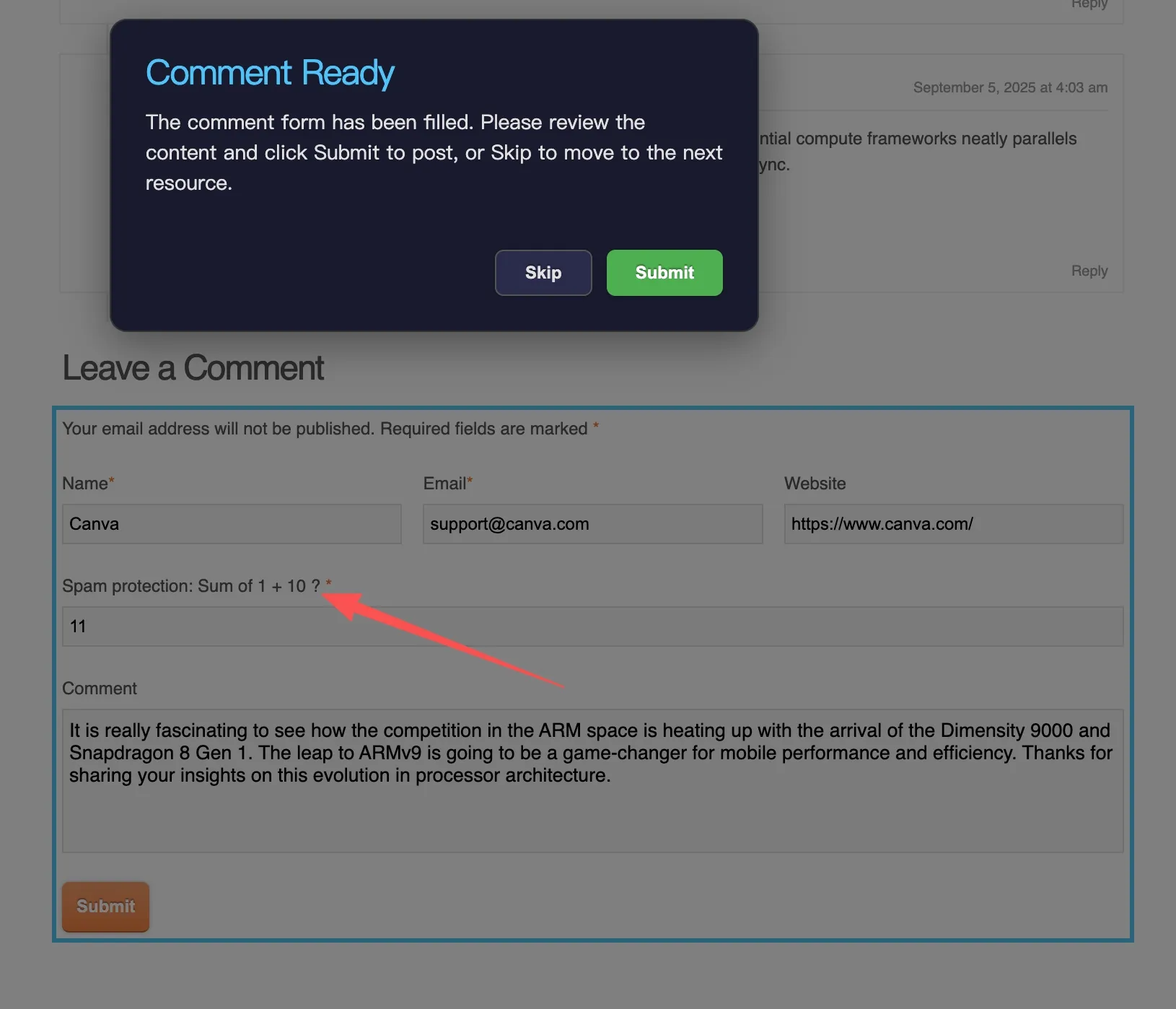This screenshot has width=1176, height=1009.
Task: Click the Name field label
Action: coord(85,484)
